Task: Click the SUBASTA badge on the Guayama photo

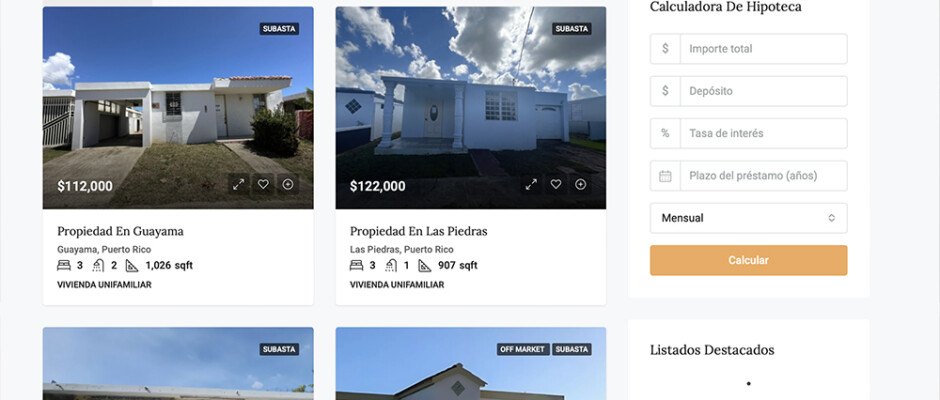Action: (x=279, y=29)
